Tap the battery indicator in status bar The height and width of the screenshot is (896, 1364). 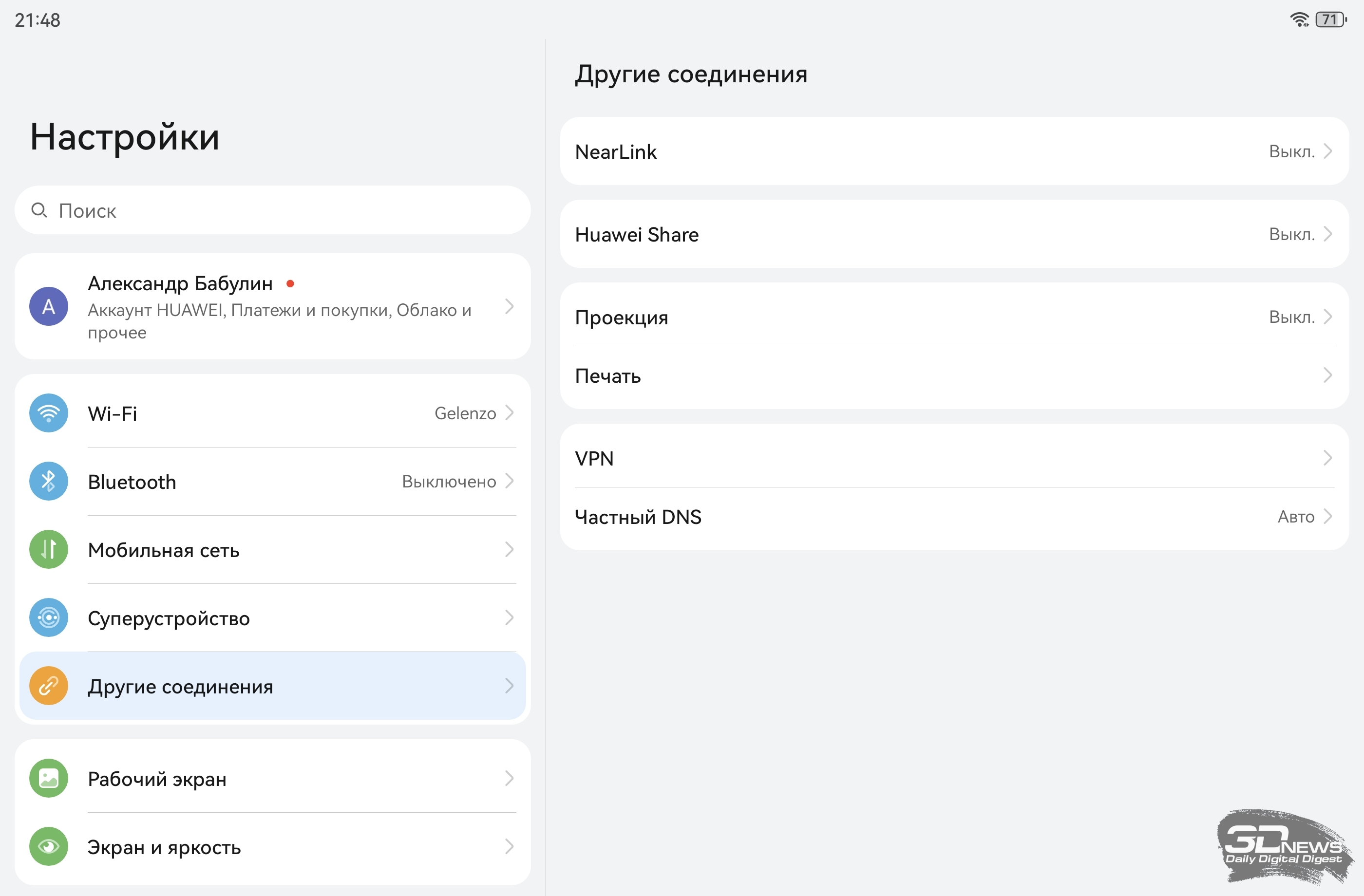pyautogui.click(x=1331, y=20)
